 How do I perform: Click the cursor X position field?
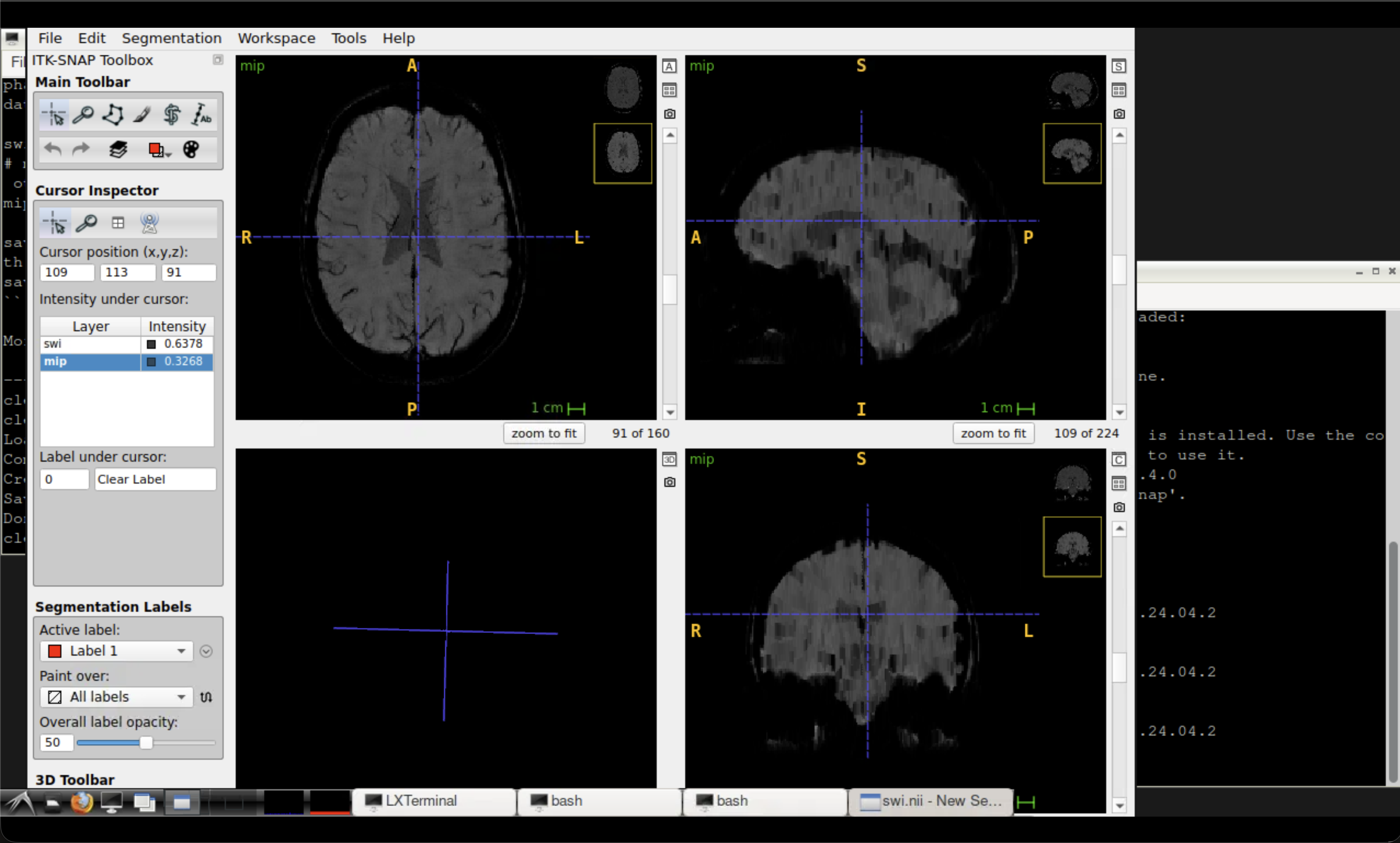tap(67, 272)
